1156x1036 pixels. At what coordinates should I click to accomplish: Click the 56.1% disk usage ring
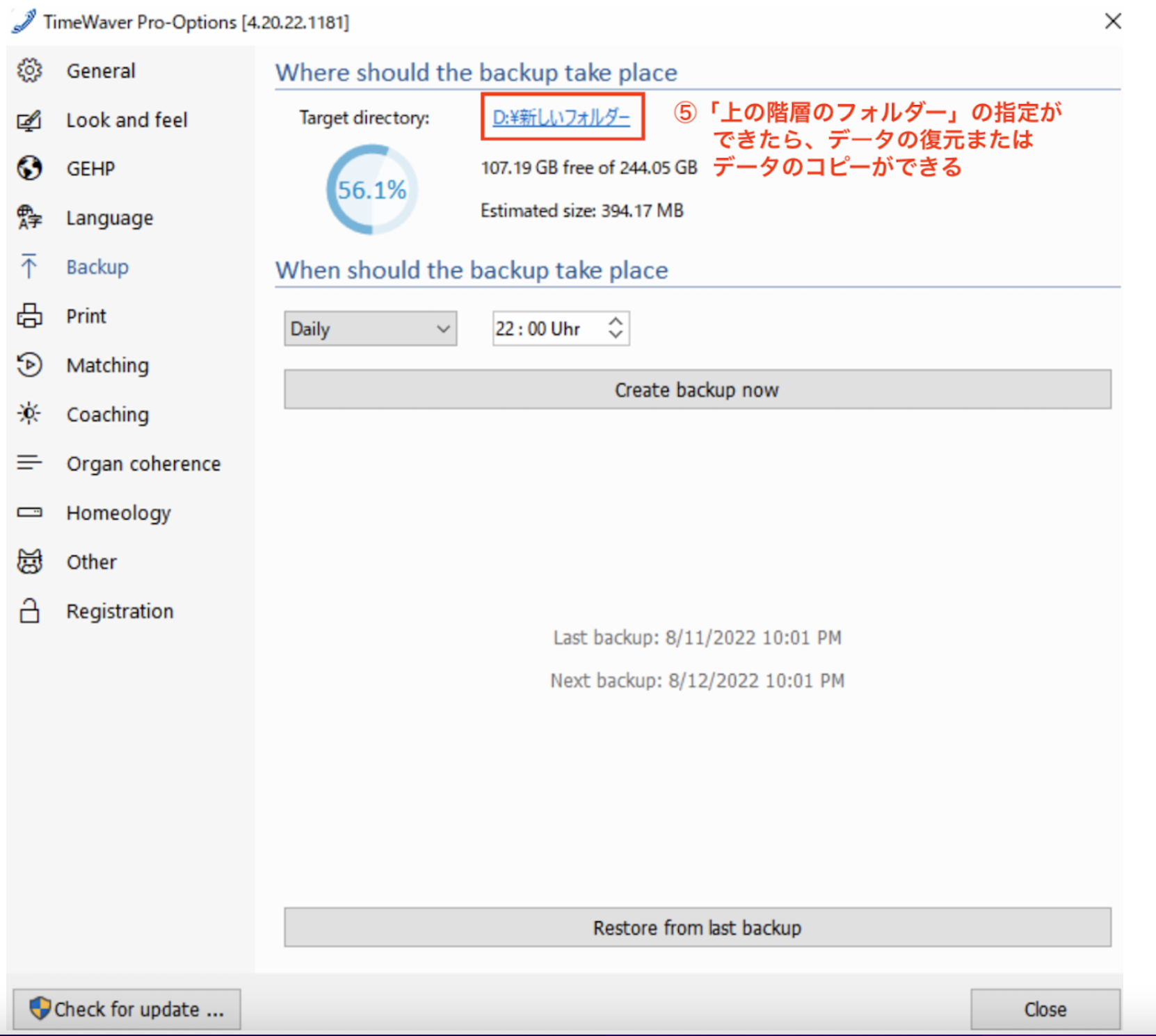coord(372,189)
